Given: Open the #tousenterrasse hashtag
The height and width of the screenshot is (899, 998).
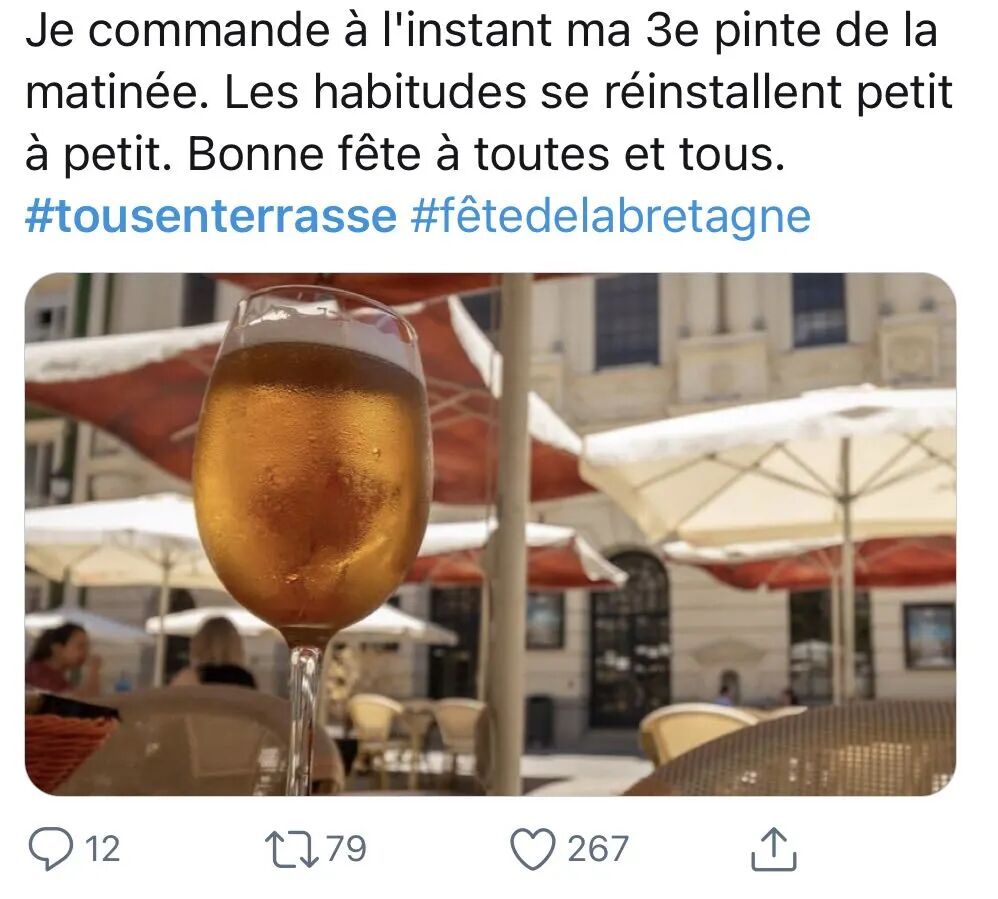Looking at the screenshot, I should pyautogui.click(x=211, y=216).
